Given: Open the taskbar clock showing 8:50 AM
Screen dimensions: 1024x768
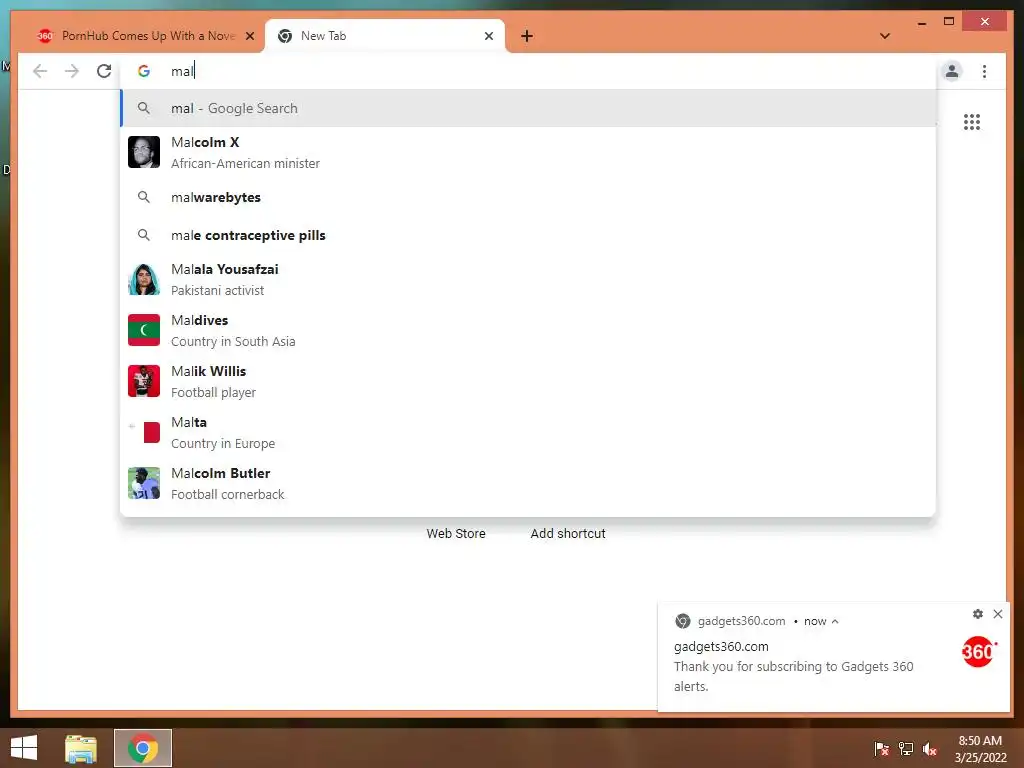Looking at the screenshot, I should [980, 749].
